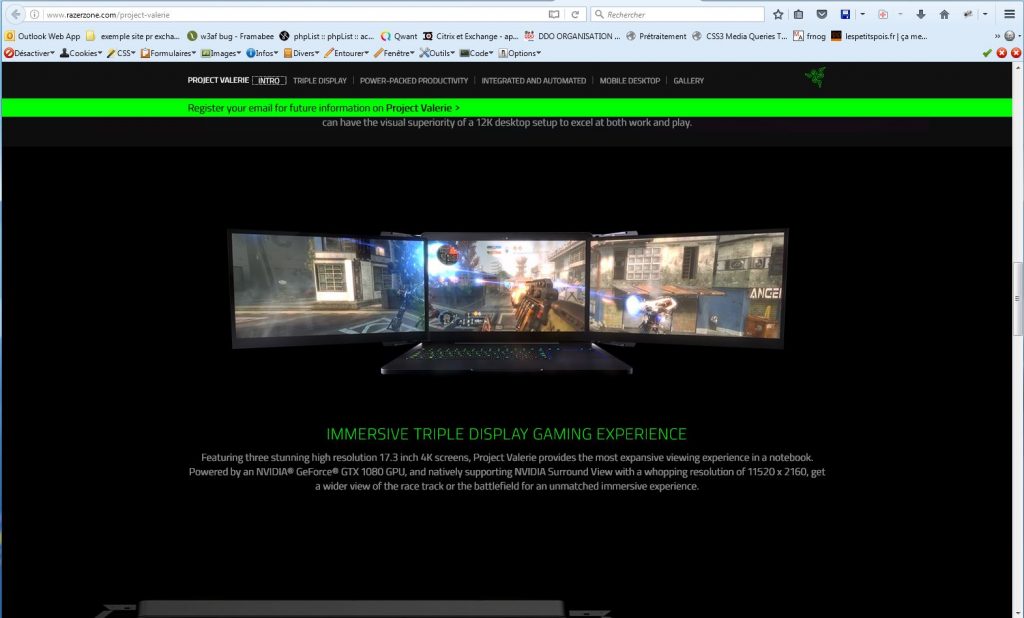The height and width of the screenshot is (618, 1024).
Task: Expand the Désactiver developer toolbar dropdown
Action: tap(29, 53)
